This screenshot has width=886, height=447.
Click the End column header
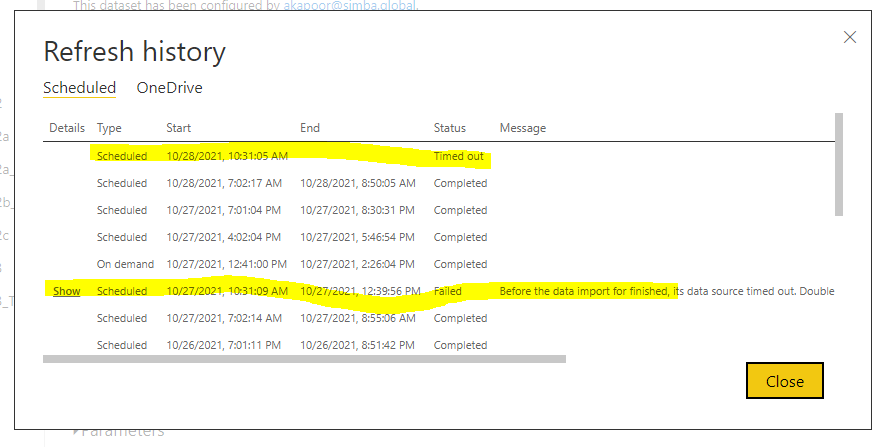[310, 128]
